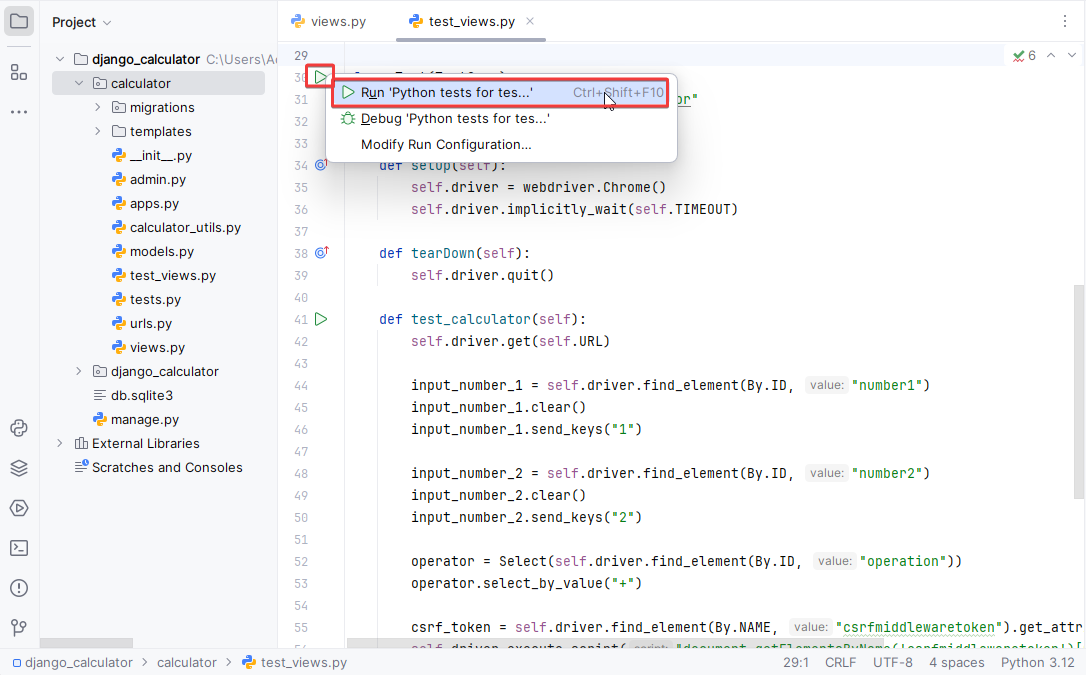
Task: Switch to the views.py editor tab
Action: (x=338, y=21)
